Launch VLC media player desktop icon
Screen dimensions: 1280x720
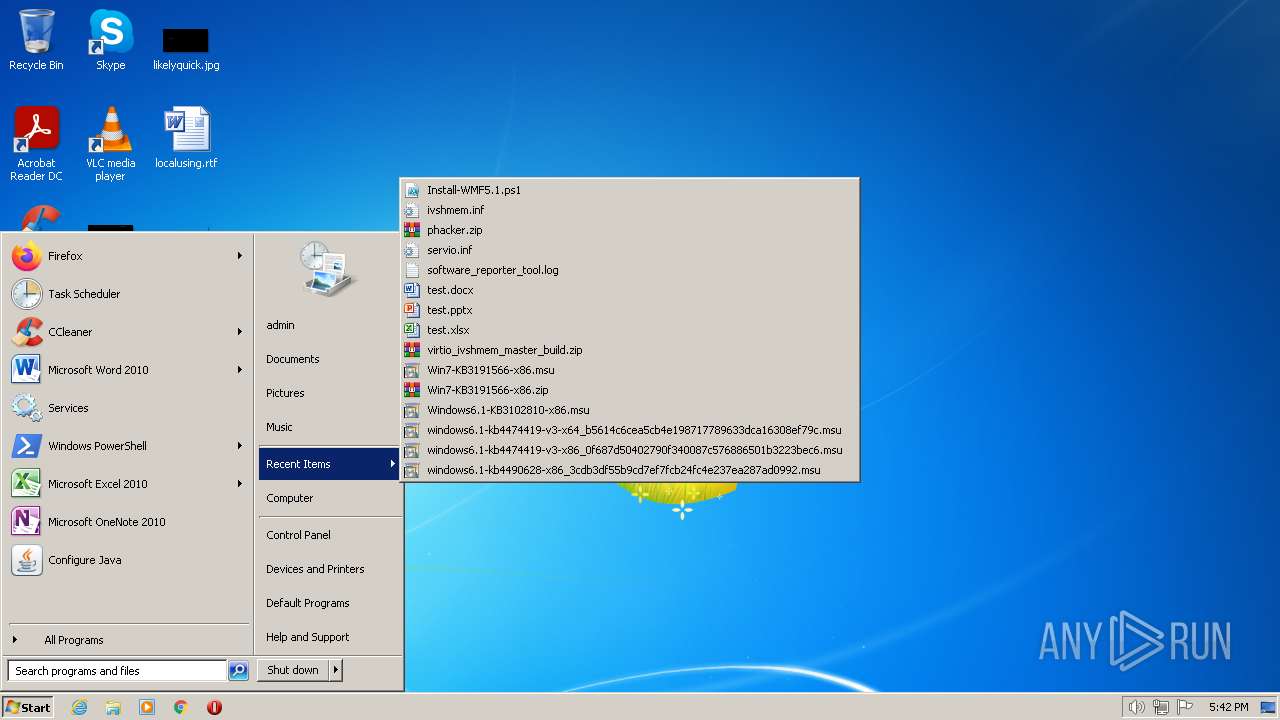[110, 144]
